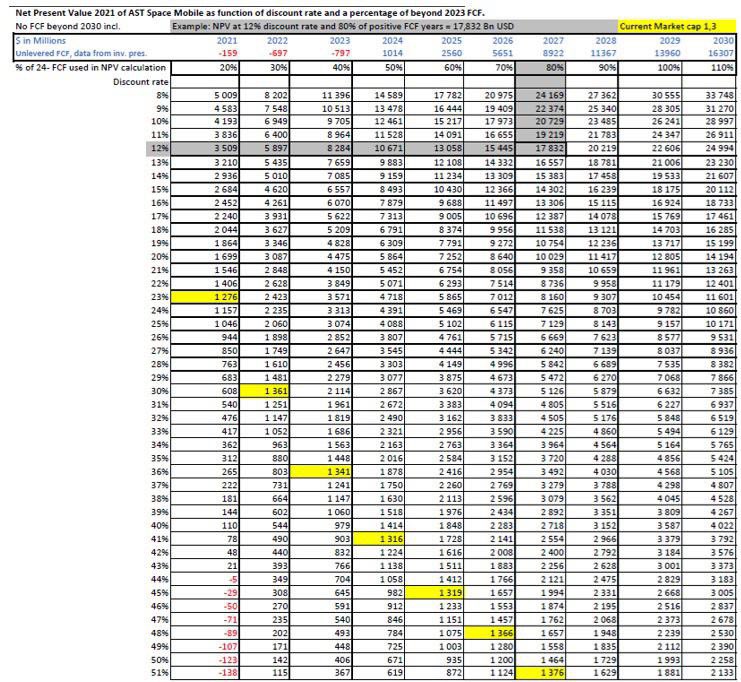This screenshot has width=741, height=682.
Task: Click the red -5 cell in the 44% row
Action: [x=205, y=579]
